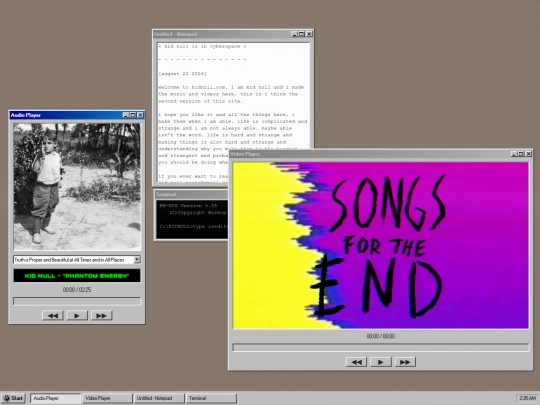Image resolution: width=540 pixels, height=405 pixels.
Task: Click 'welcome to kidnull.com' line in Notepad
Action: point(231,87)
